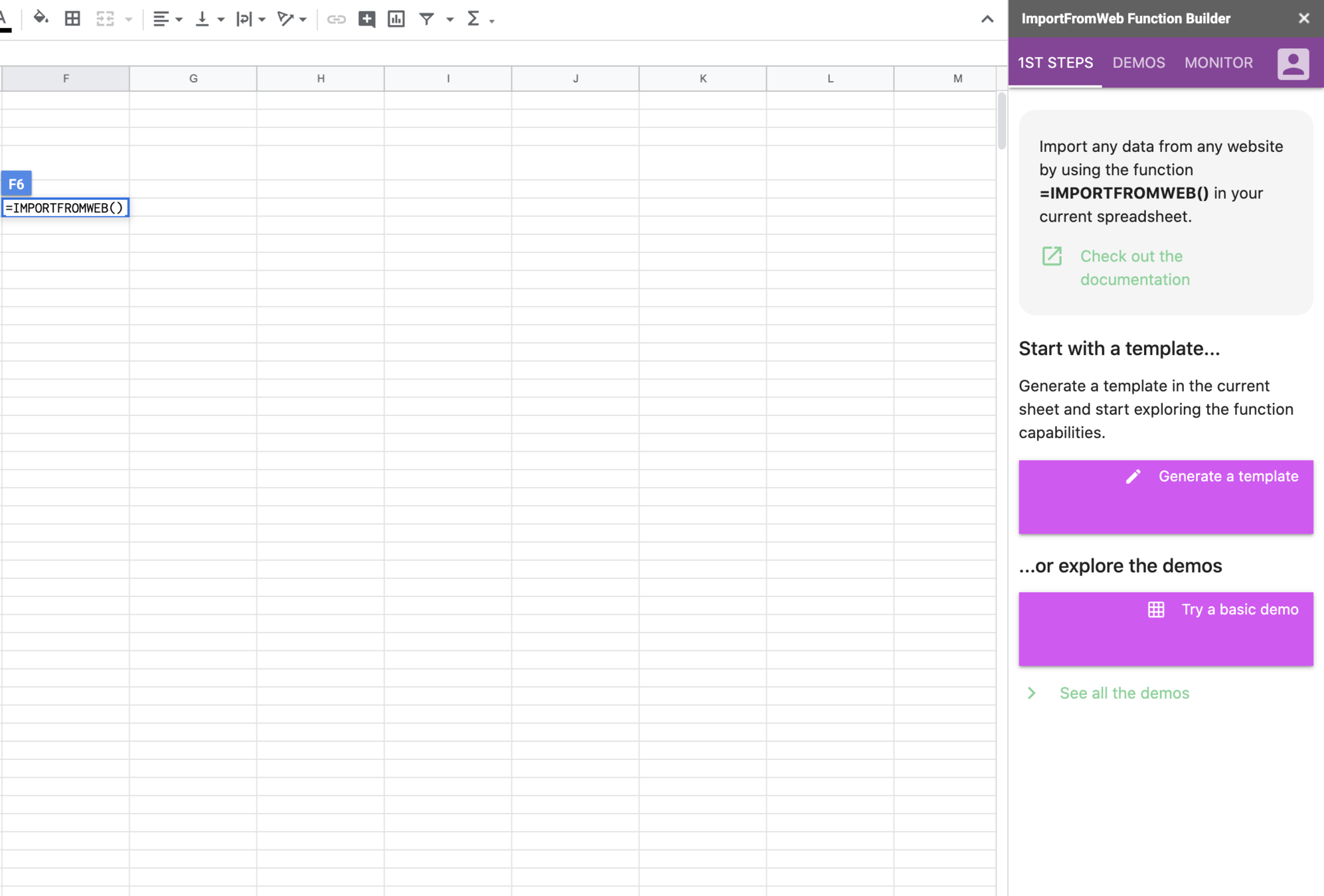Click the account profile icon in the sidebar

tap(1293, 64)
